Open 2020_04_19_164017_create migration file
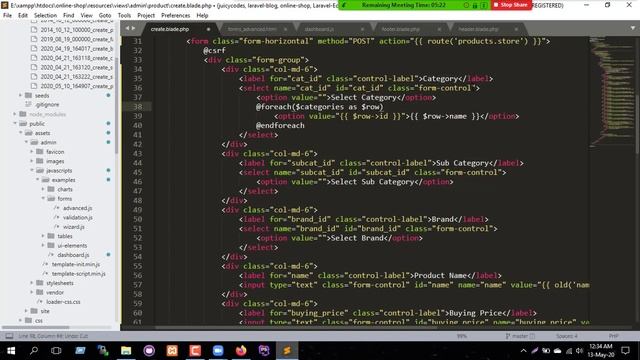The width and height of the screenshot is (640, 360). tap(76, 48)
